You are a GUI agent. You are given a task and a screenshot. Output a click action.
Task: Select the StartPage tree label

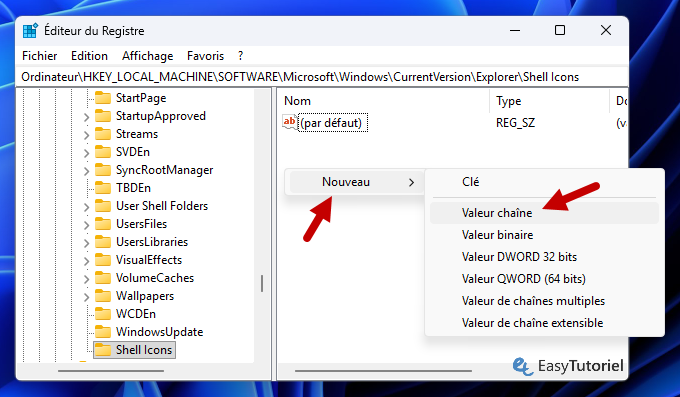point(141,98)
